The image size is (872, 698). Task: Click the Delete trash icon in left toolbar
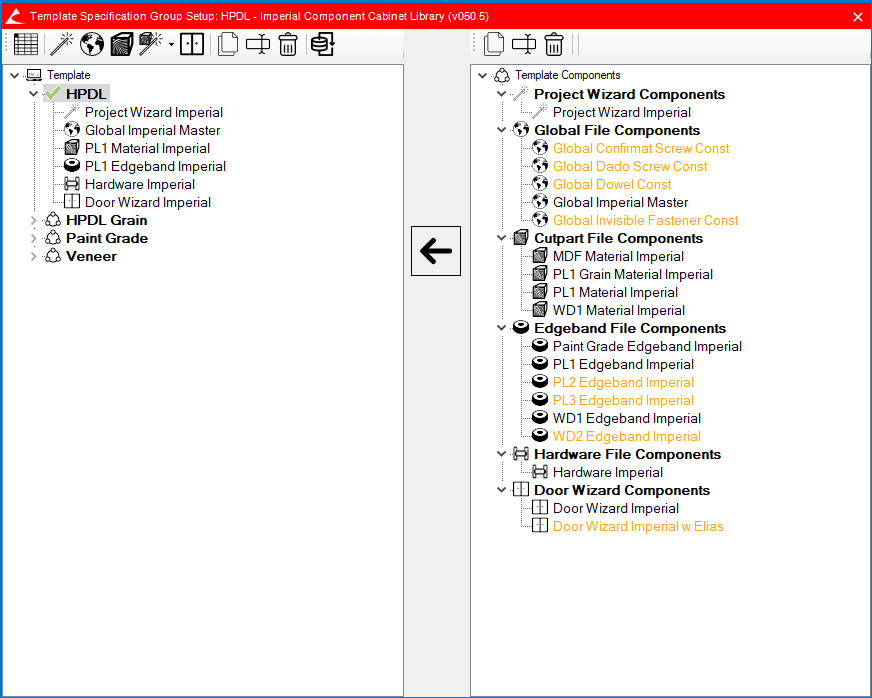(x=288, y=44)
